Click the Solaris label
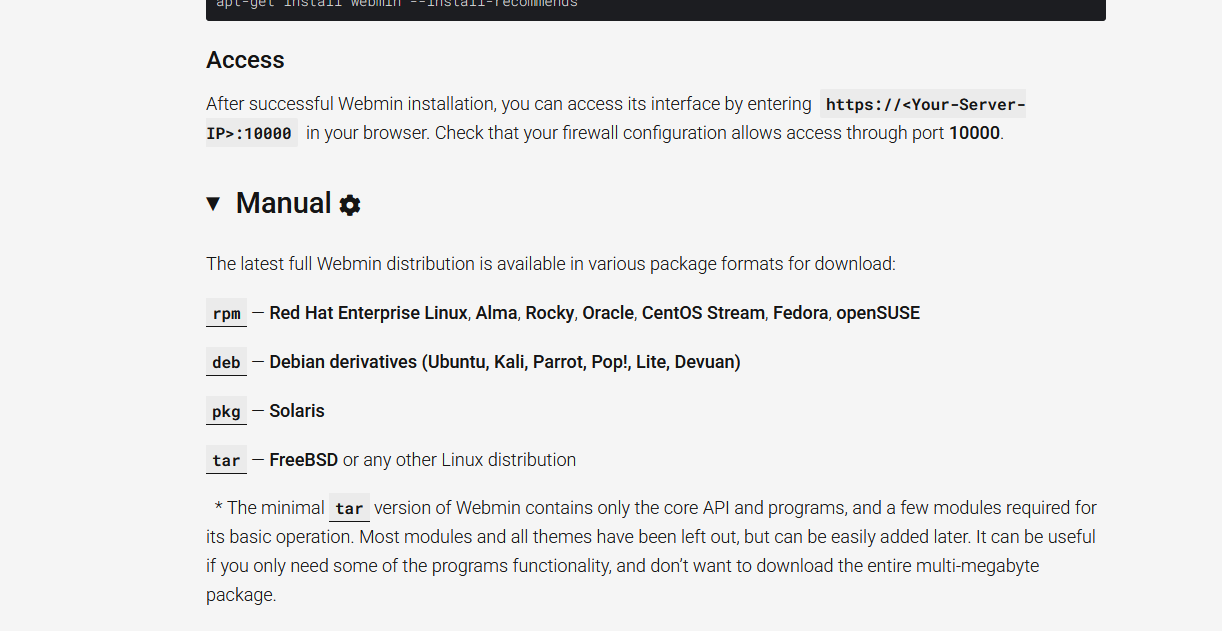This screenshot has width=1222, height=631. pos(297,411)
